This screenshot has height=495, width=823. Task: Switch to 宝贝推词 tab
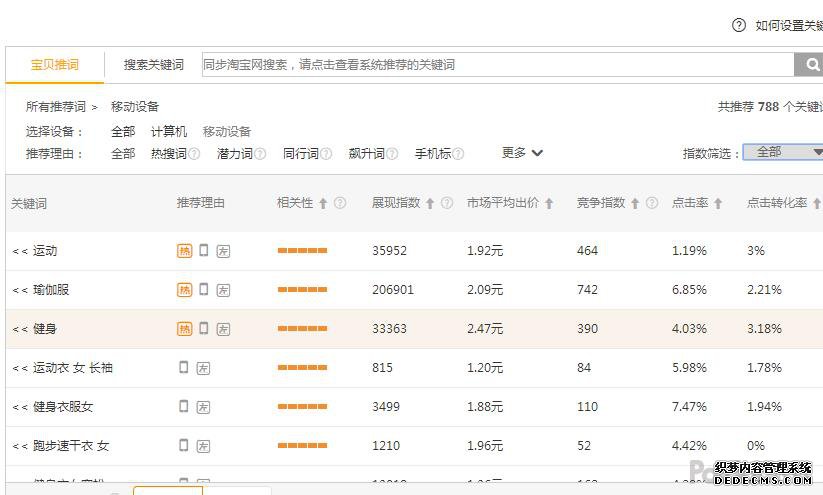pyautogui.click(x=54, y=65)
